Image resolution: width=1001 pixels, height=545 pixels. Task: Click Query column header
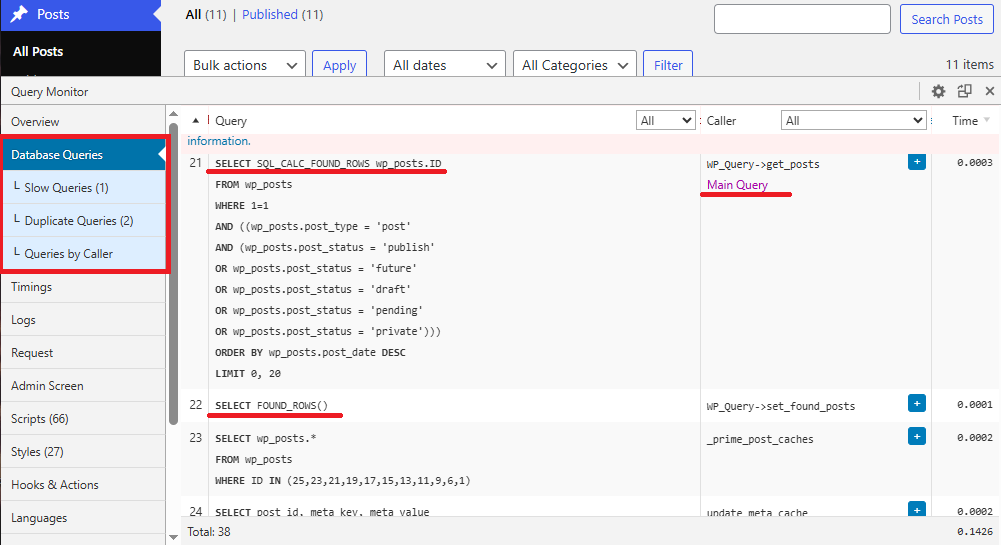[230, 121]
